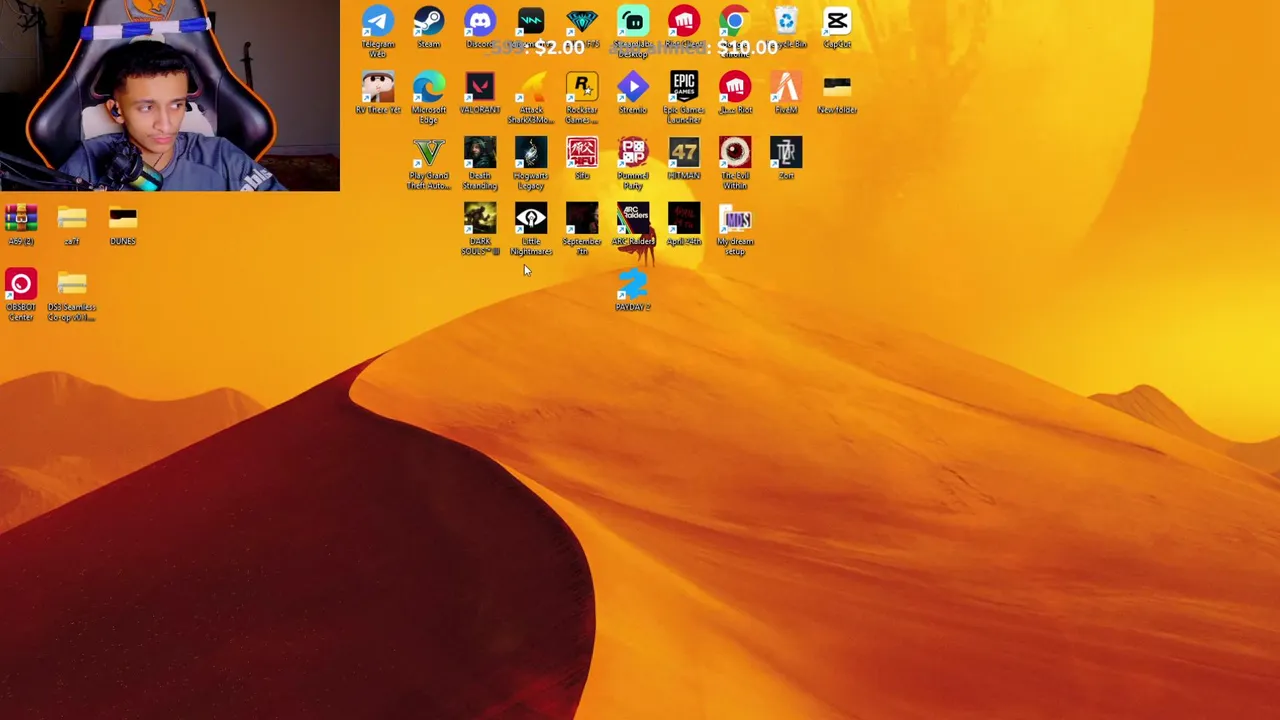Select the ARC Raiders shortcut
Screen dimensions: 1280x720
coord(633,224)
